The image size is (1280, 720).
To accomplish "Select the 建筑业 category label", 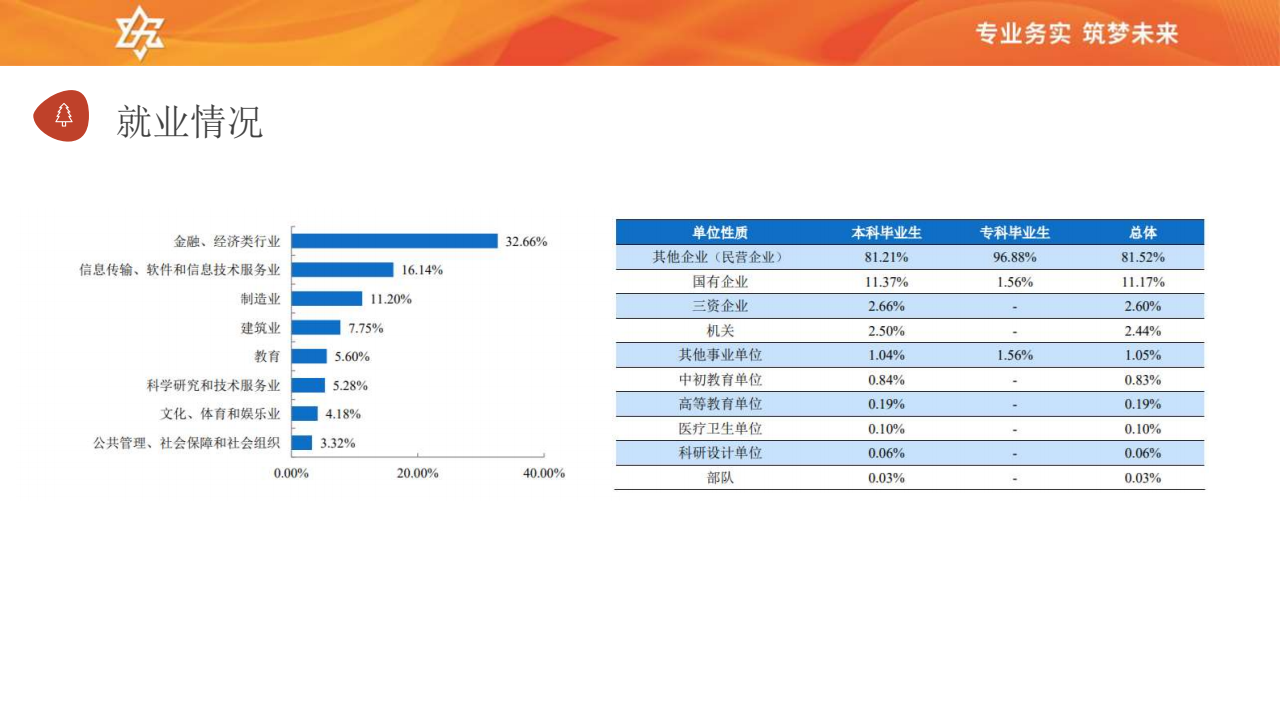I will (261, 328).
